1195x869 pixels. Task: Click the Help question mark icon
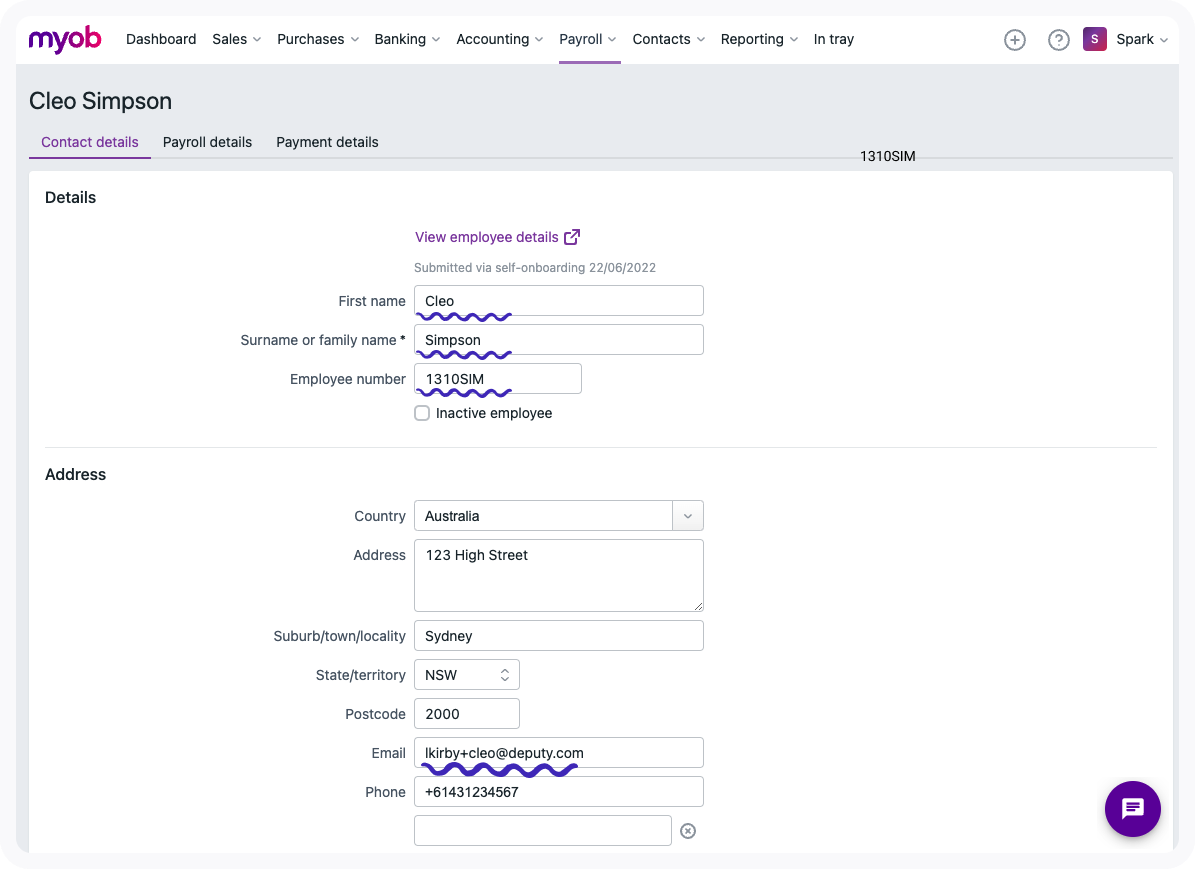coord(1059,39)
